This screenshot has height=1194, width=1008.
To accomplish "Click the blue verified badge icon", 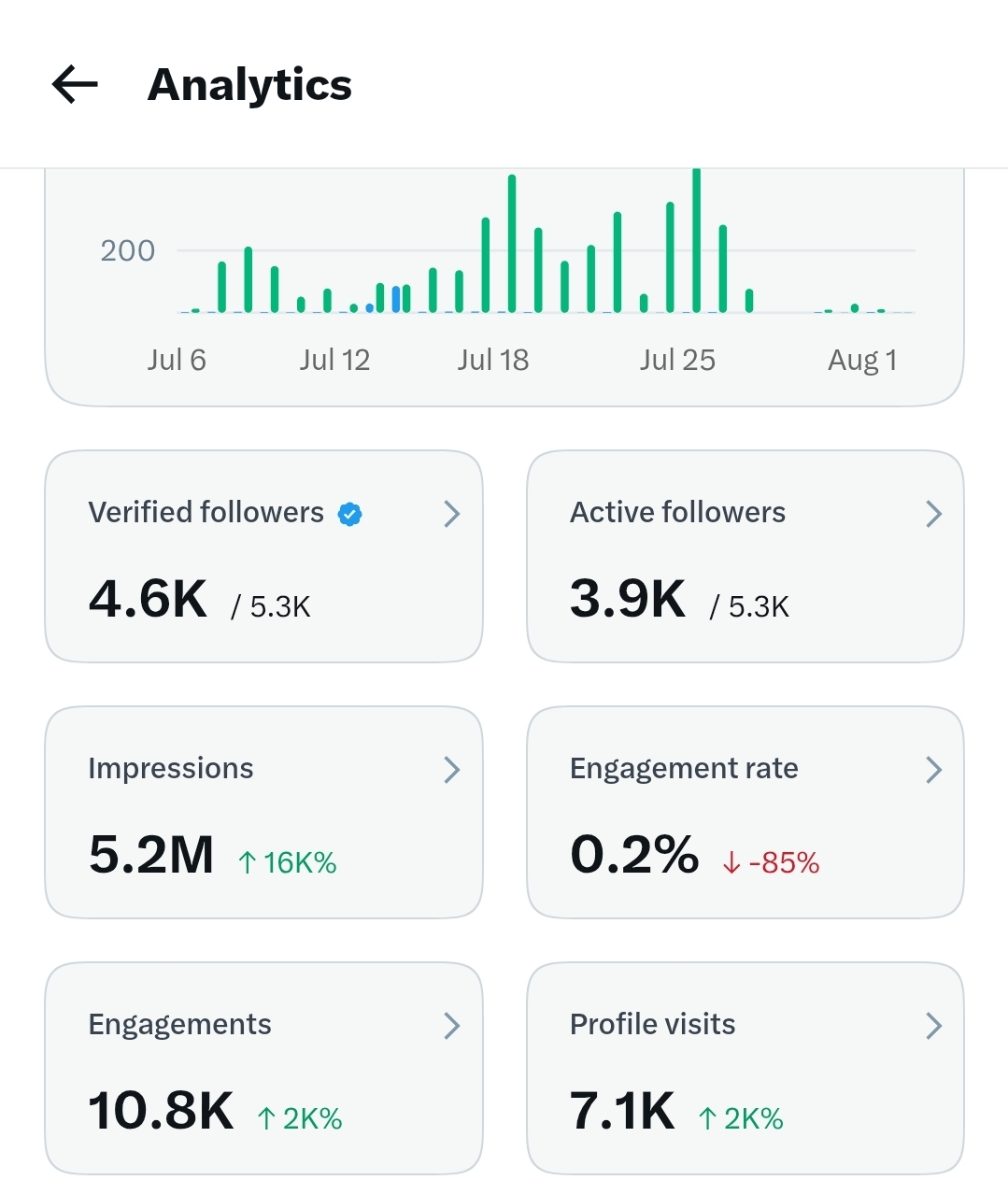I will tap(349, 513).
